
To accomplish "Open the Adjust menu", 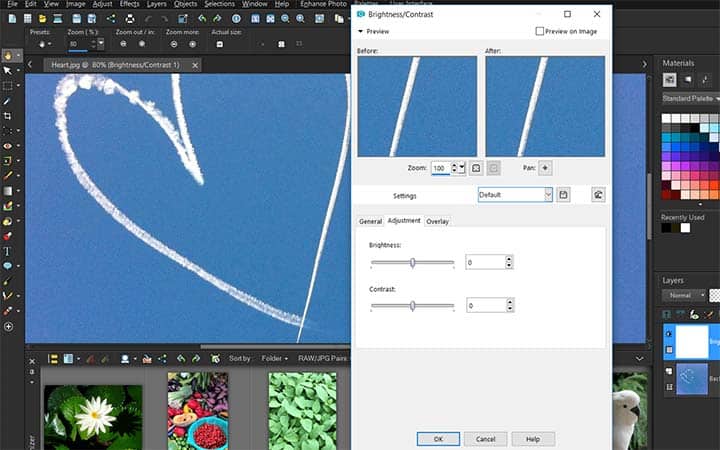I will [x=102, y=4].
